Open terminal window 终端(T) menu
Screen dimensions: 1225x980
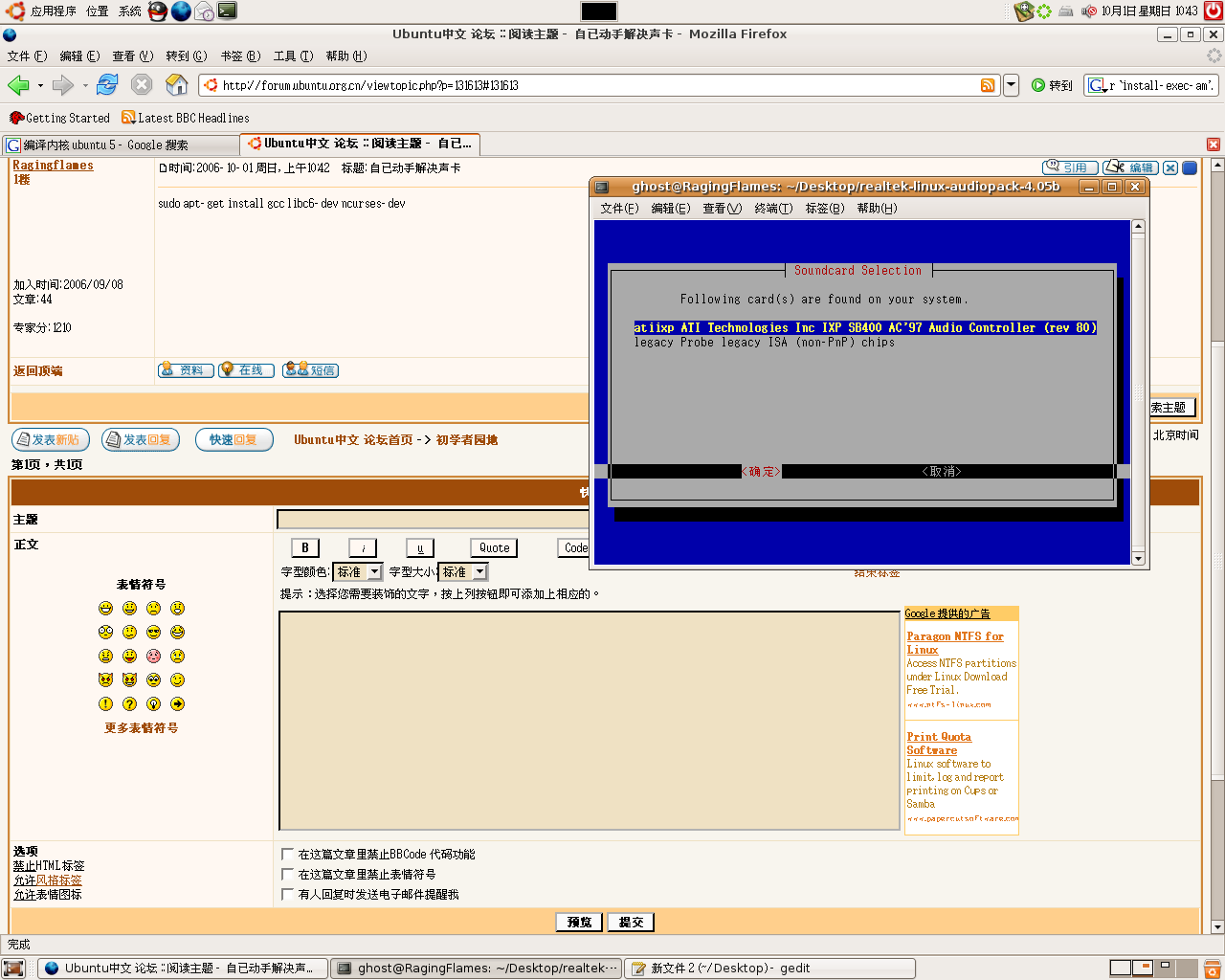coord(773,209)
